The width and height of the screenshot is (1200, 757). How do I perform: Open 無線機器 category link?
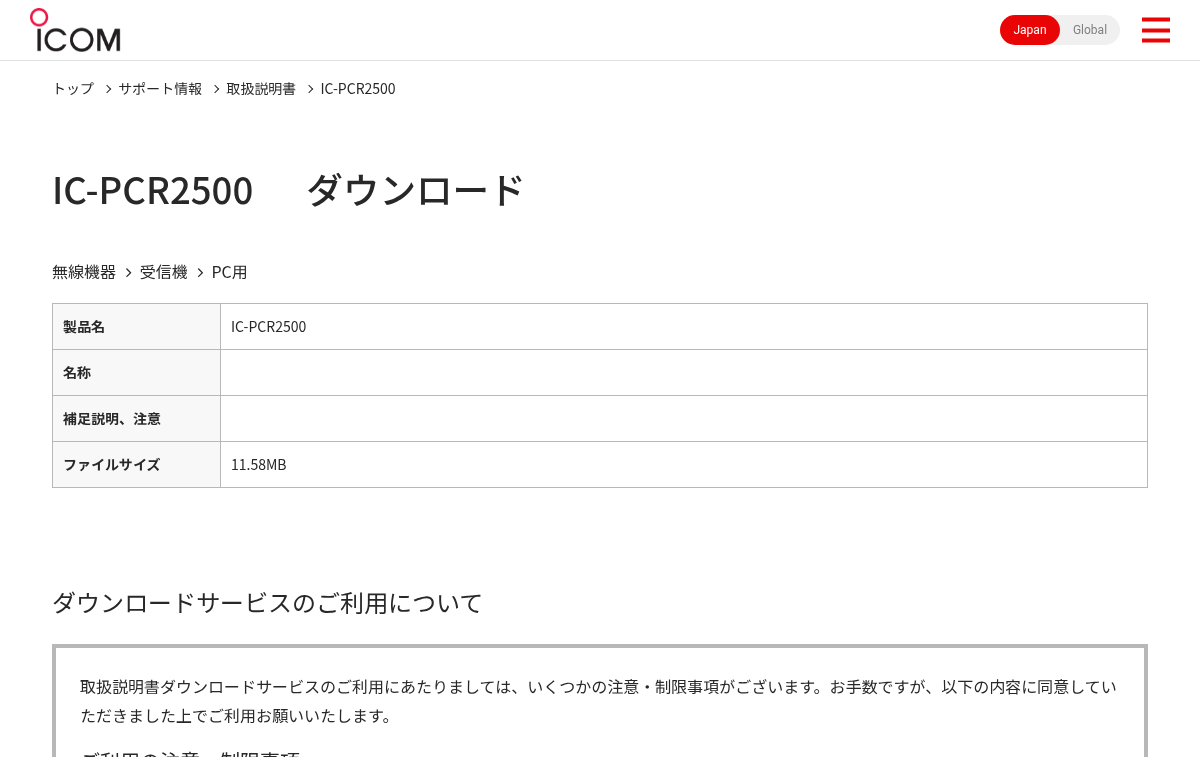[x=84, y=272]
